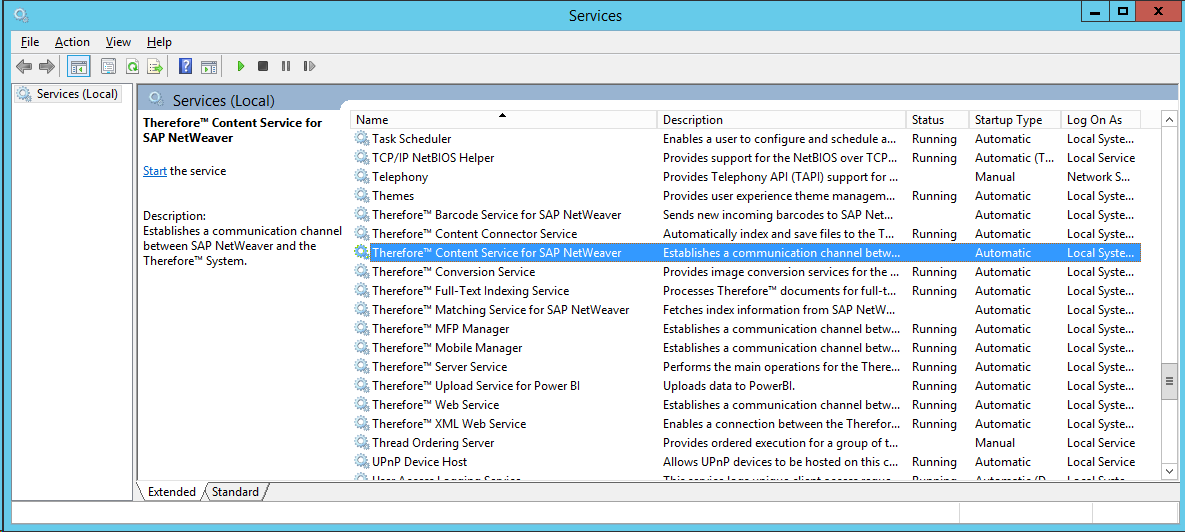Open the Properties toolbar icon
The image size is (1185, 532).
point(108,67)
